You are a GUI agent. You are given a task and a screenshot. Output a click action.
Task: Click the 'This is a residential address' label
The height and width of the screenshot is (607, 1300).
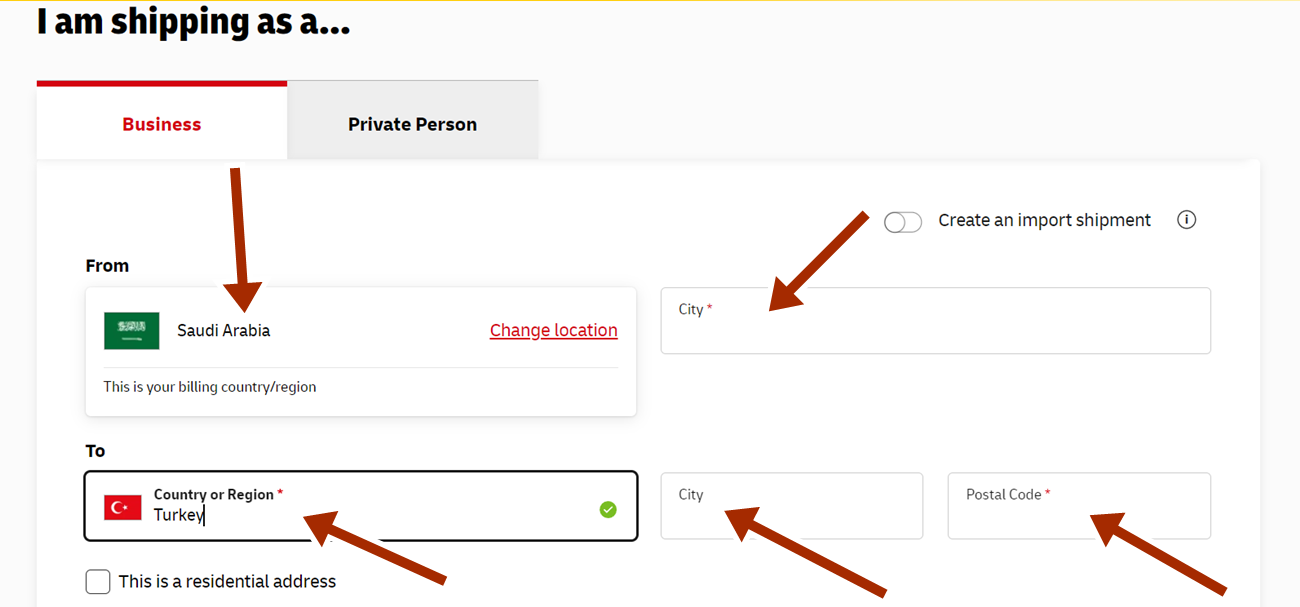pyautogui.click(x=227, y=581)
